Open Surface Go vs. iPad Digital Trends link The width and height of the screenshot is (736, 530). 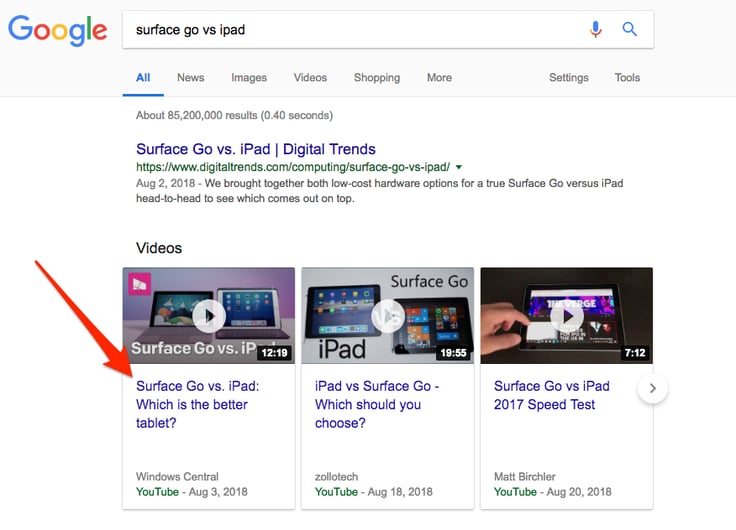point(256,149)
